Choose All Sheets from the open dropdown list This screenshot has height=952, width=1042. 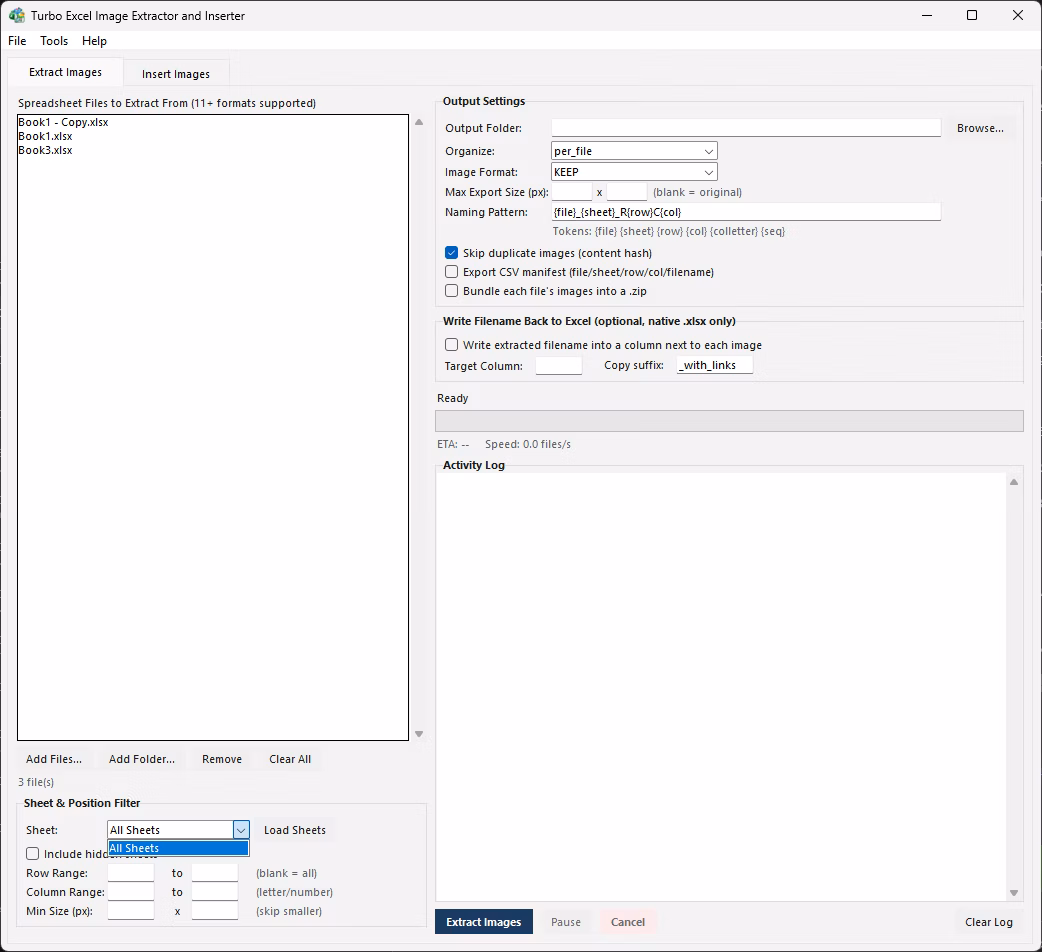(x=178, y=848)
